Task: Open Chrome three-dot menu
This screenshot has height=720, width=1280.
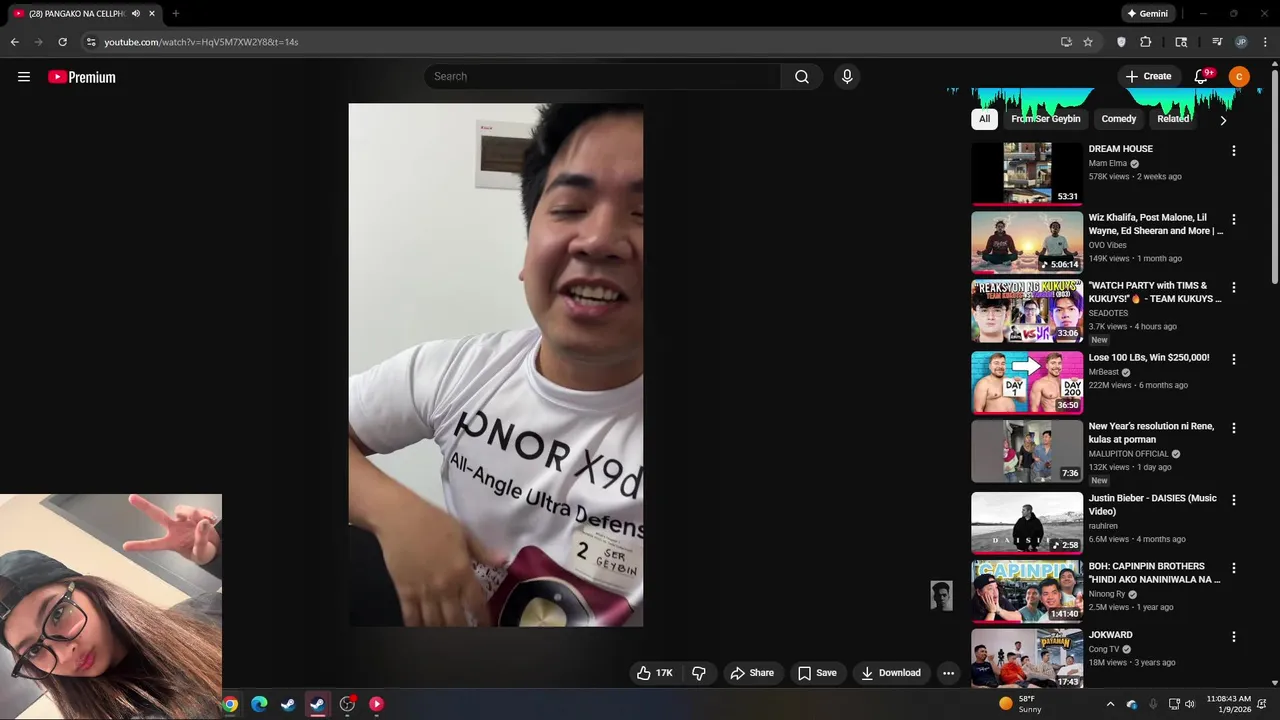Action: pyautogui.click(x=1265, y=42)
